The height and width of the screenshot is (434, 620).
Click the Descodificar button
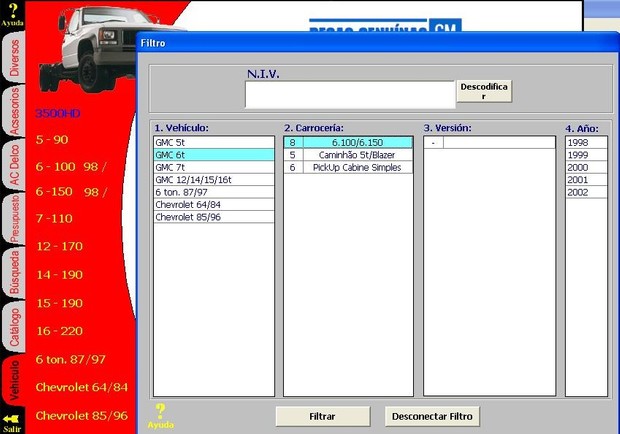pos(484,91)
